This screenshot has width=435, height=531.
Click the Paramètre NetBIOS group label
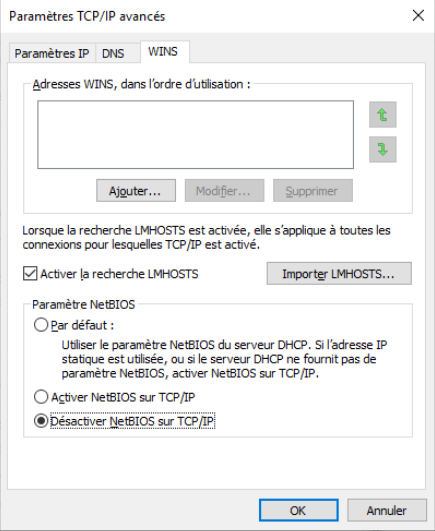83,304
